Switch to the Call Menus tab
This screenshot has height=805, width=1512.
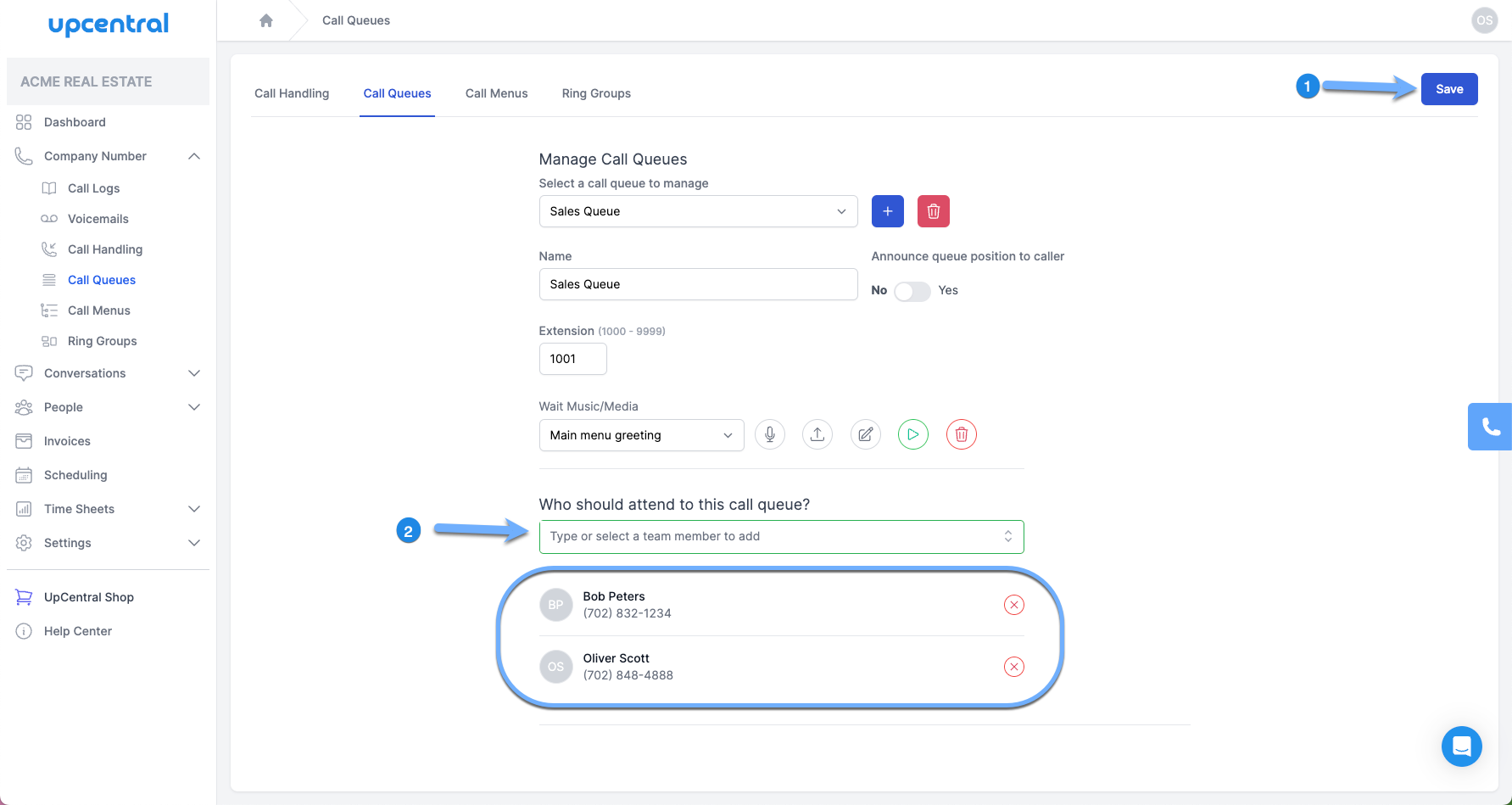(496, 93)
